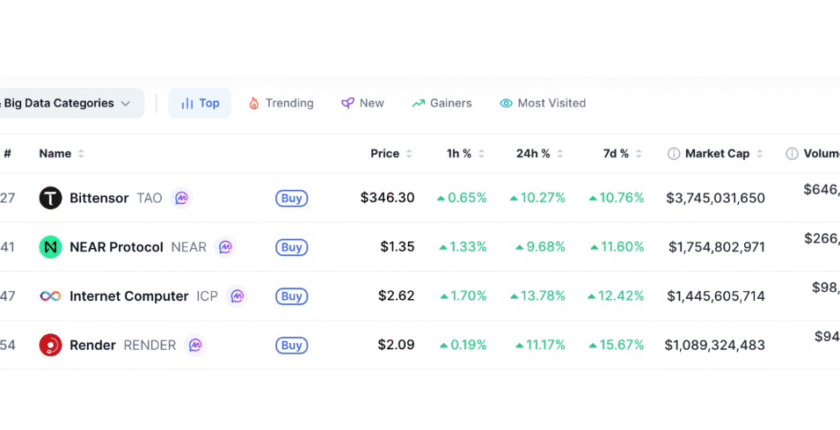Click the purple badge icon beside NEAR
Viewport: 840px width, 430px height.
tap(226, 247)
